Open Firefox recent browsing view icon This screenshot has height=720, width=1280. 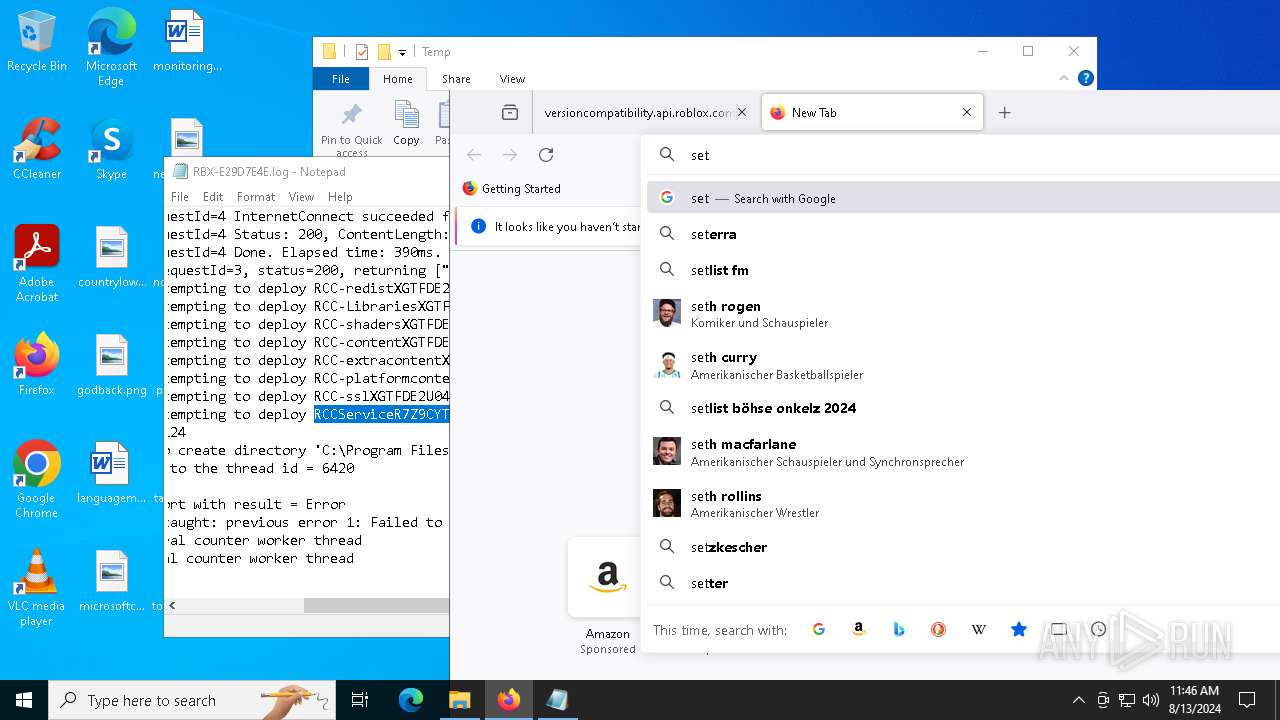click(510, 113)
